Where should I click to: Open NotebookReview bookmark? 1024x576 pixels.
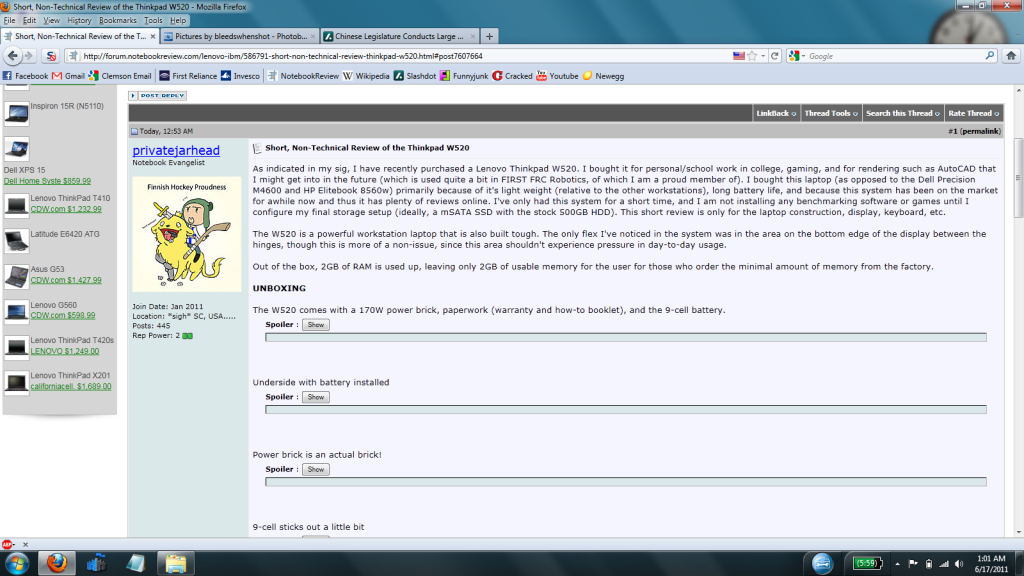(303, 76)
